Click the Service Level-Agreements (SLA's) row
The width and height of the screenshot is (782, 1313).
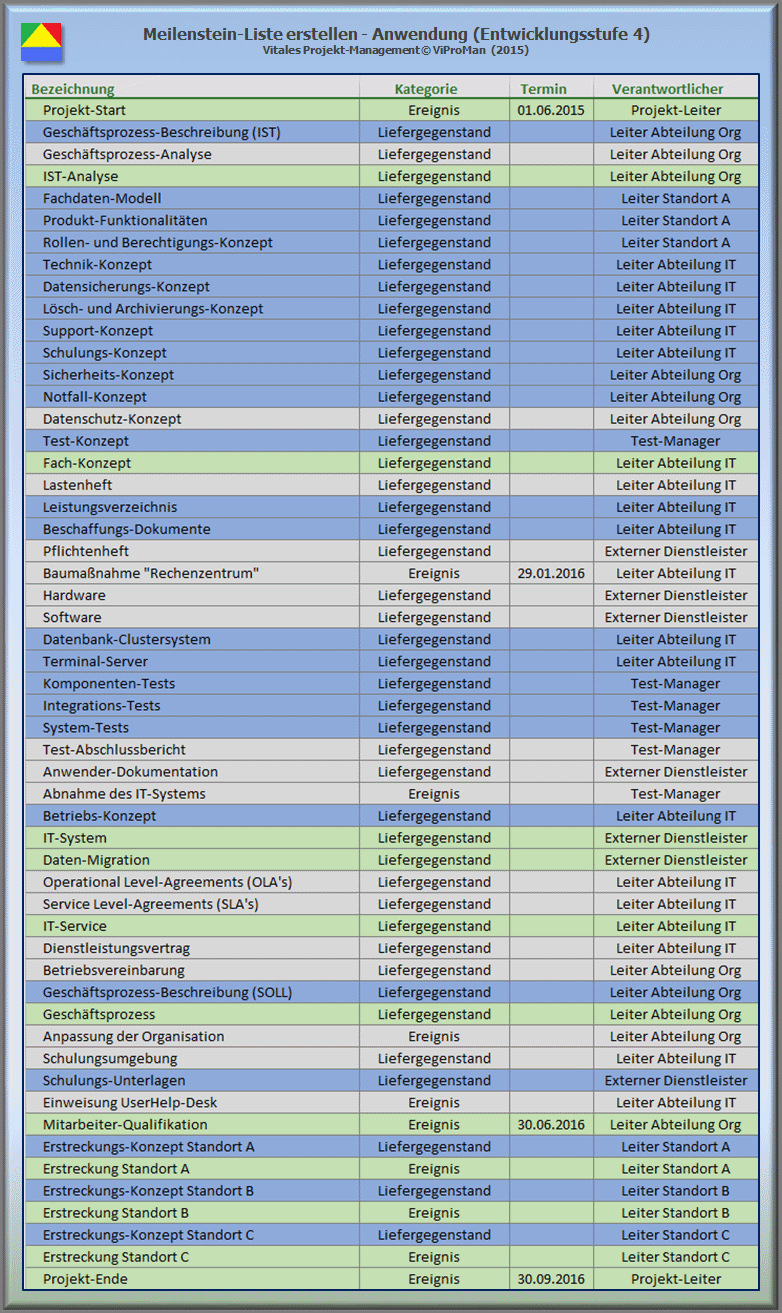point(150,904)
